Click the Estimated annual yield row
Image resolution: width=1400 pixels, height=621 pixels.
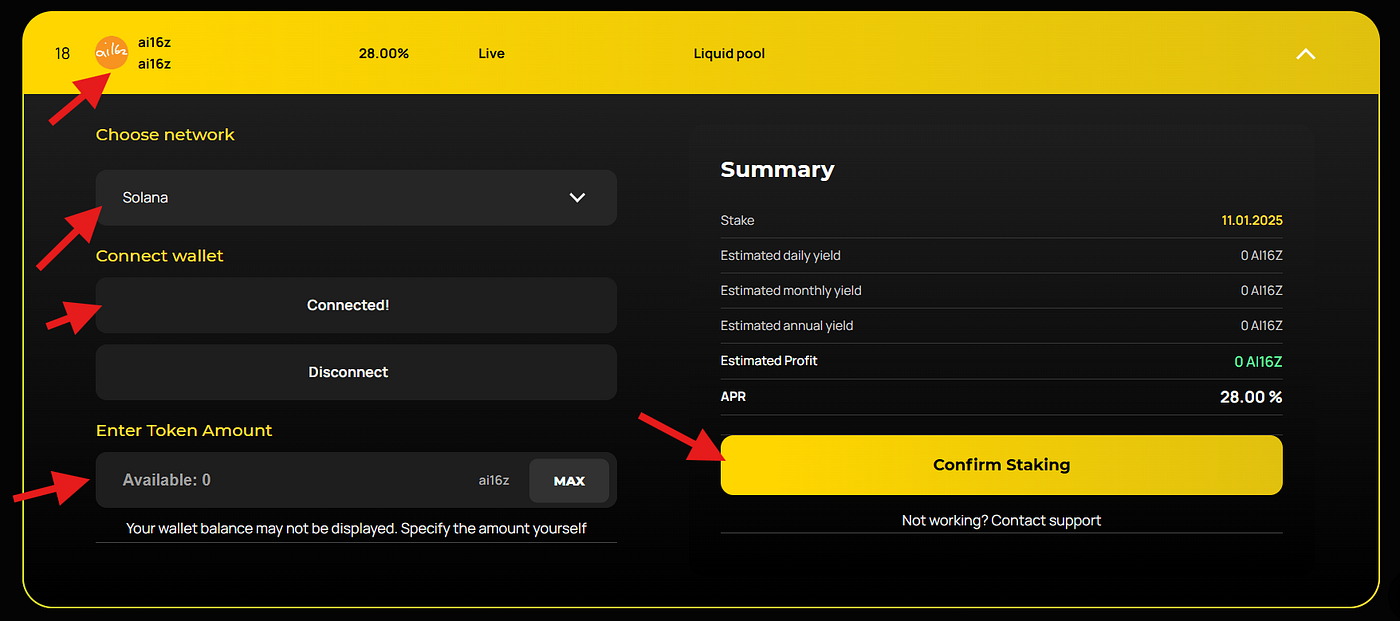coord(1001,325)
